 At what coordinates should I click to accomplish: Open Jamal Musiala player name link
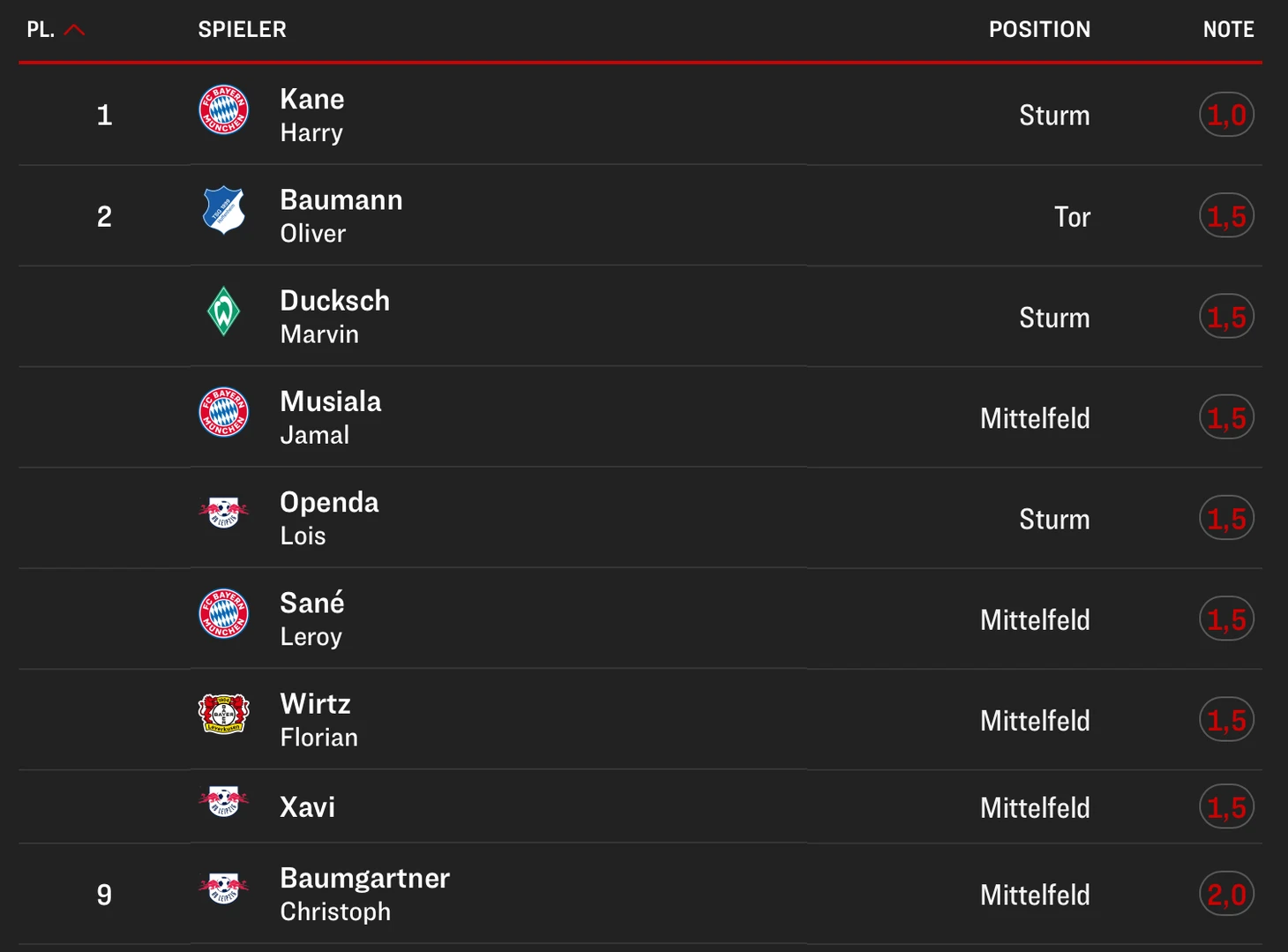(330, 416)
